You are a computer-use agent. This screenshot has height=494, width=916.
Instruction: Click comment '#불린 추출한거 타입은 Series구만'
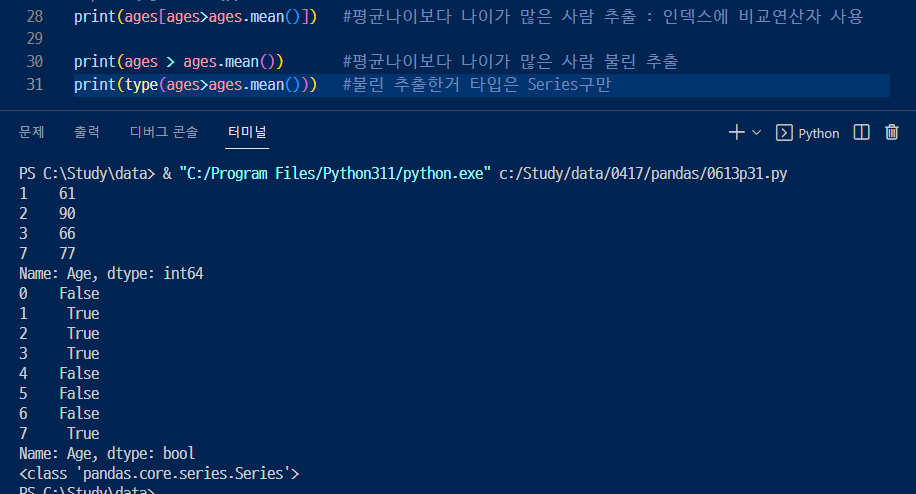(x=477, y=85)
